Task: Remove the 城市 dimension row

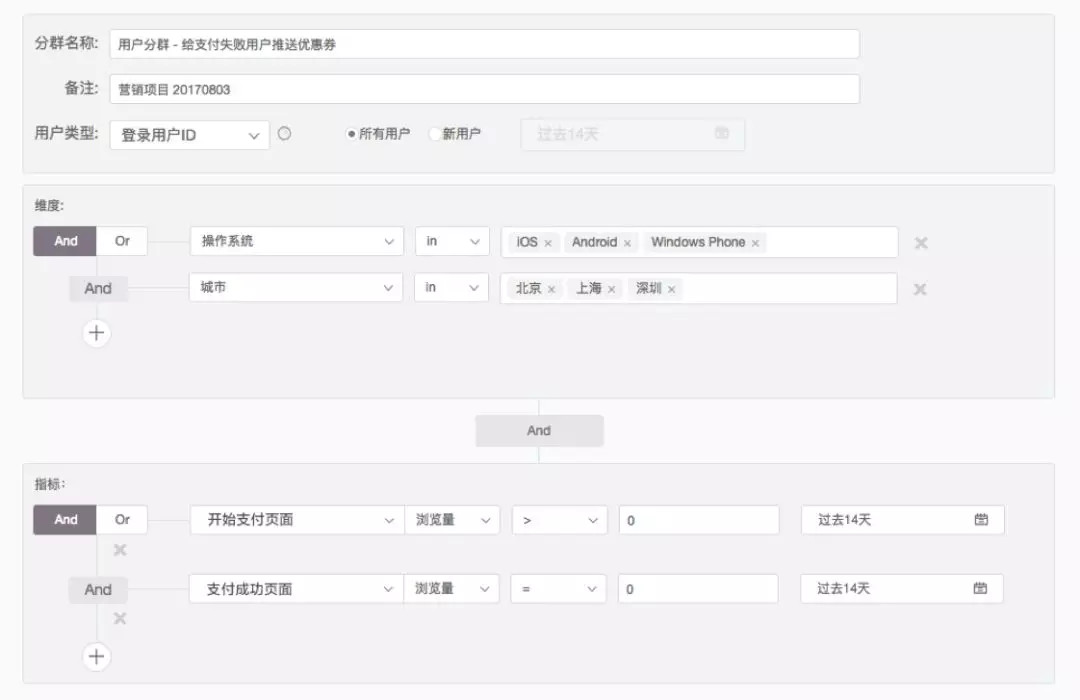Action: (919, 288)
